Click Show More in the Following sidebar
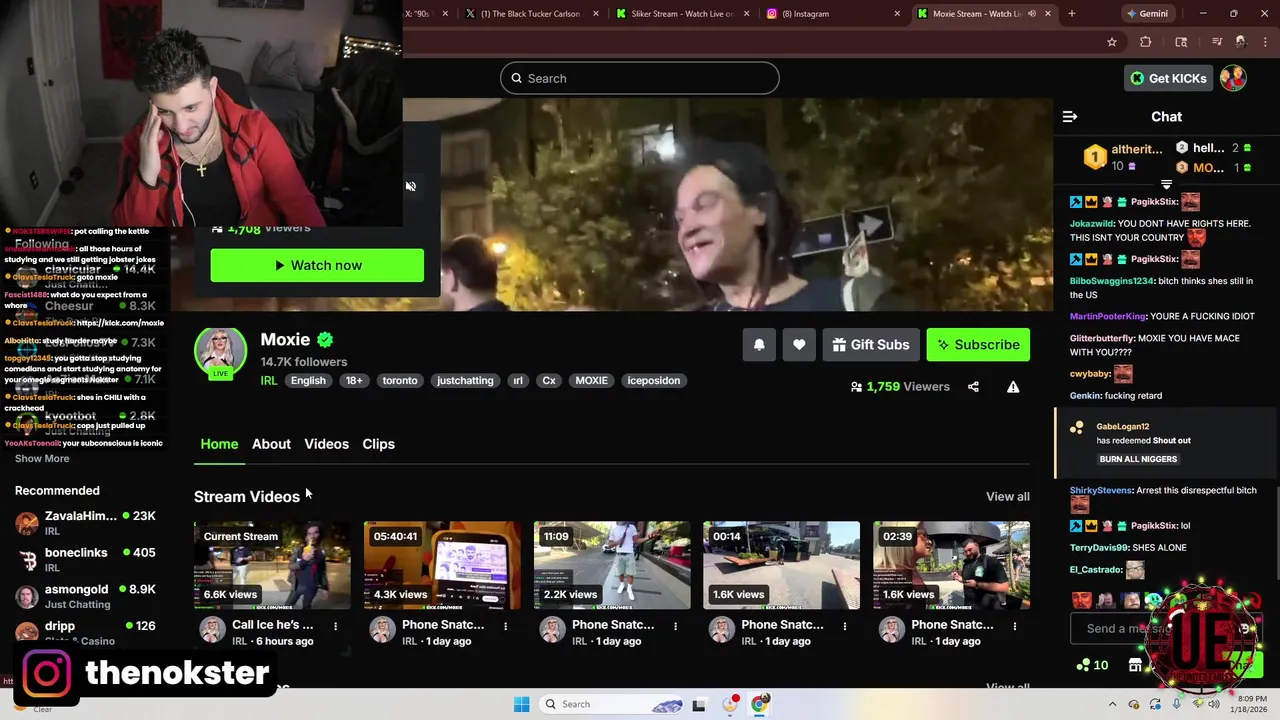Viewport: 1280px width, 720px height. point(42,458)
